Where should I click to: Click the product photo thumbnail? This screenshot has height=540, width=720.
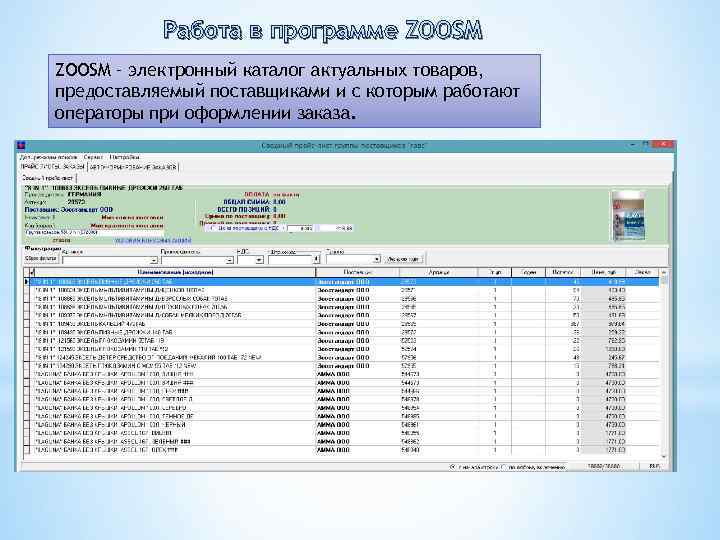[628, 216]
